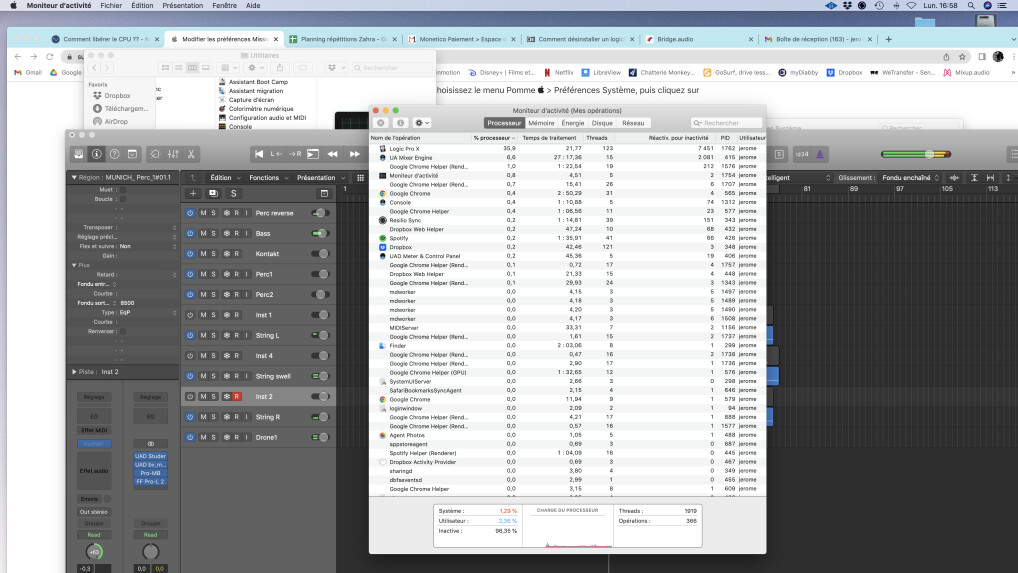The image size is (1018, 573).
Task: Collapse the Région MUNICH_Perc disclosure triangle
Action: 74,177
